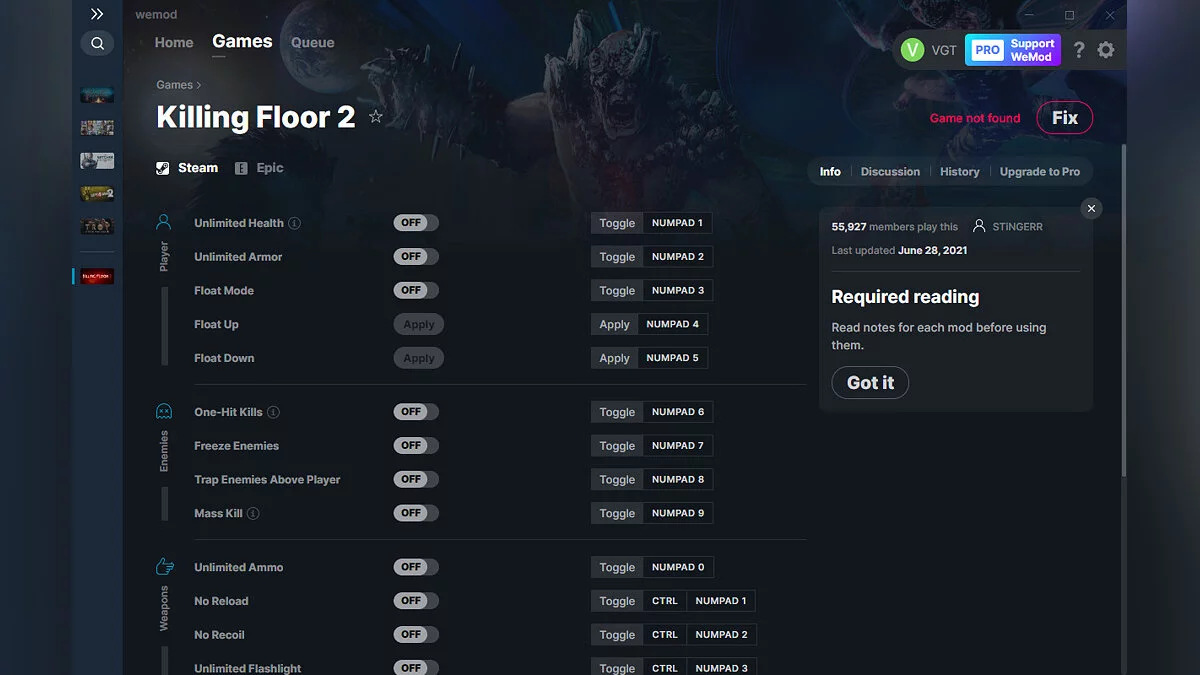The image size is (1200, 675).
Task: Change the NUMPAD 1 hotkey for Unlimited Health
Action: point(677,223)
